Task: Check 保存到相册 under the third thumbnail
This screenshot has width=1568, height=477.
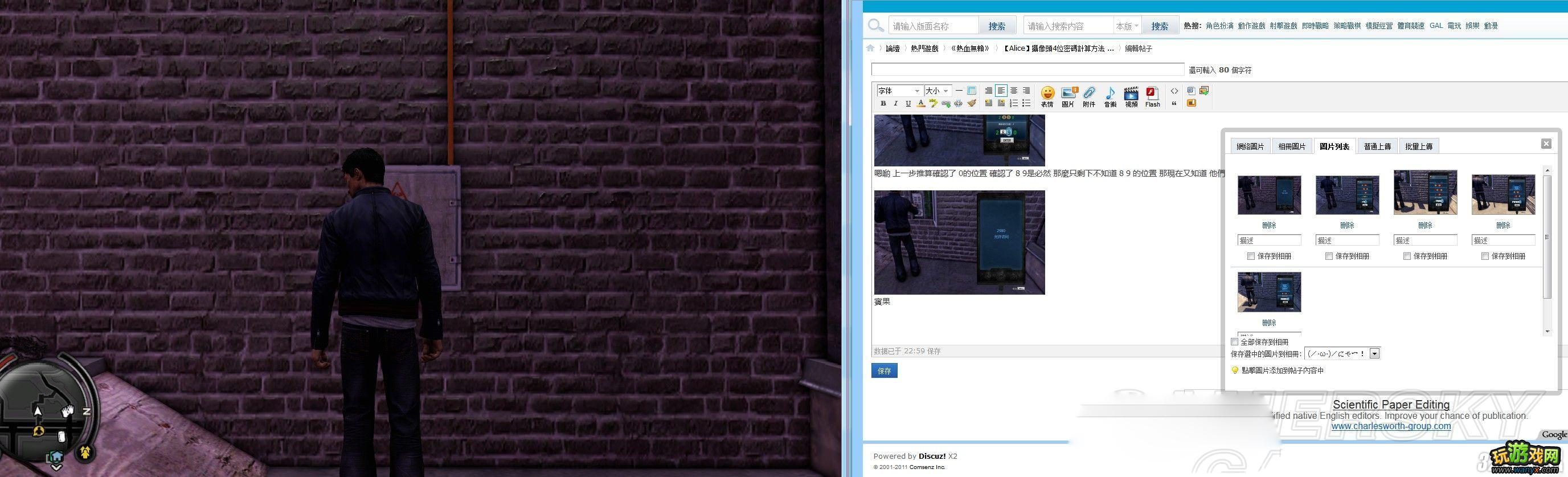Action: (1407, 256)
